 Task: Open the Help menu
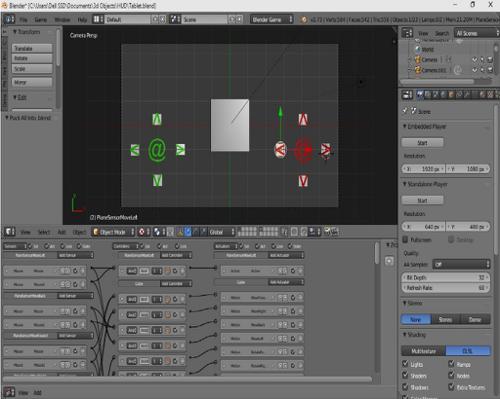[x=82, y=20]
